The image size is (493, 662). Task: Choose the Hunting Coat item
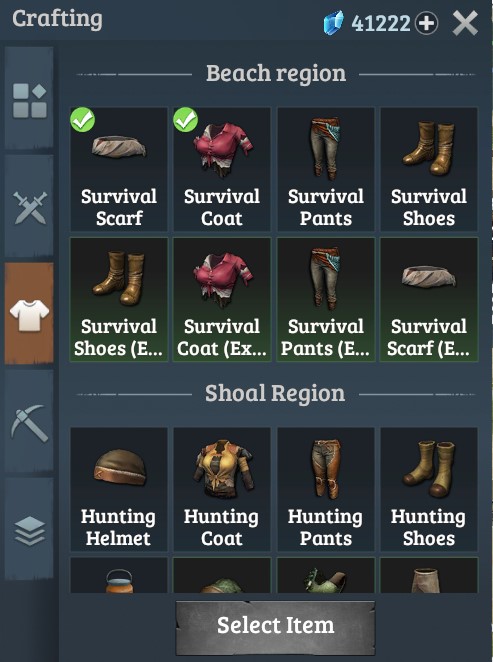222,489
